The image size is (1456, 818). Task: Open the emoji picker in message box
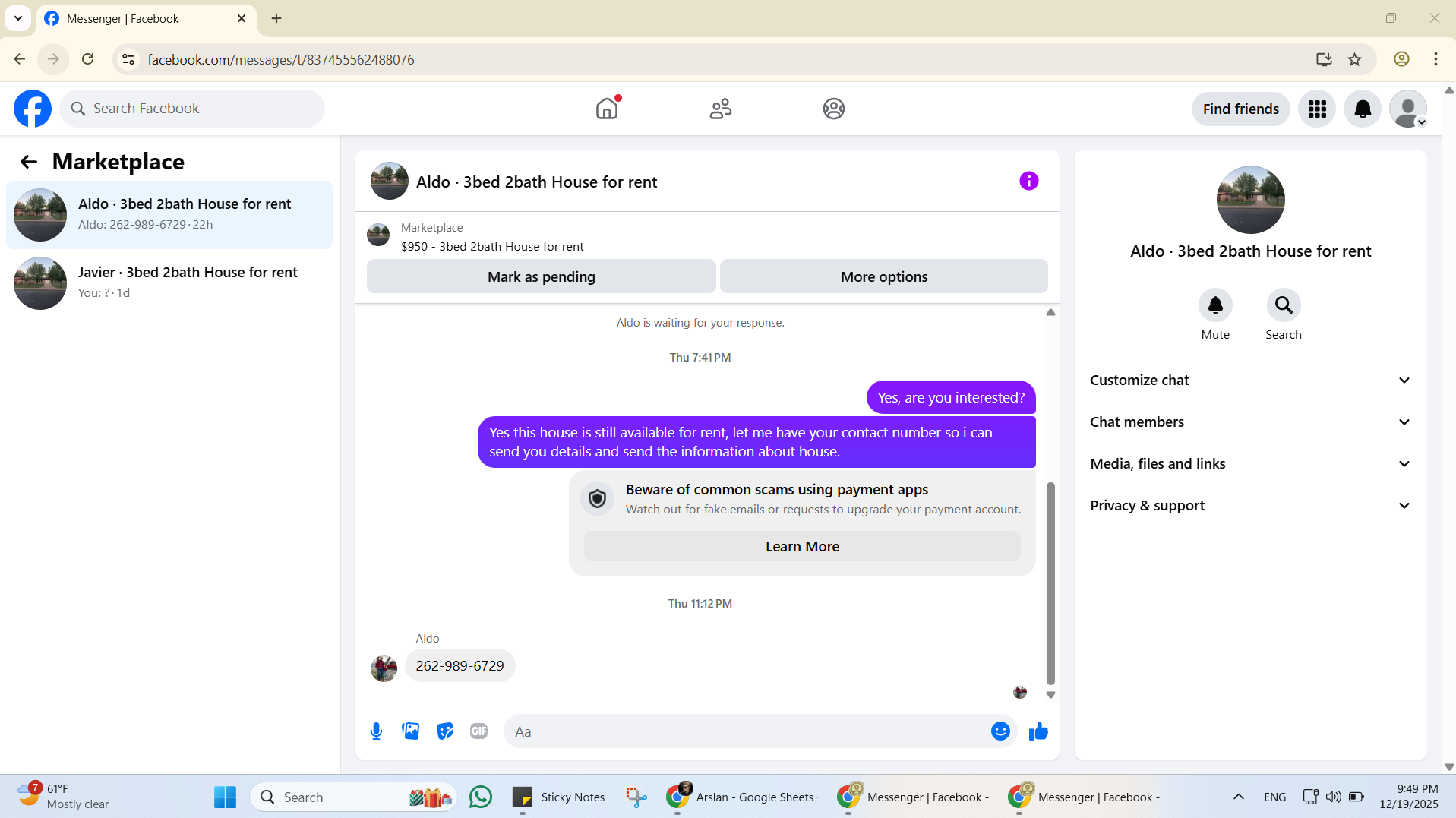[x=1000, y=731]
